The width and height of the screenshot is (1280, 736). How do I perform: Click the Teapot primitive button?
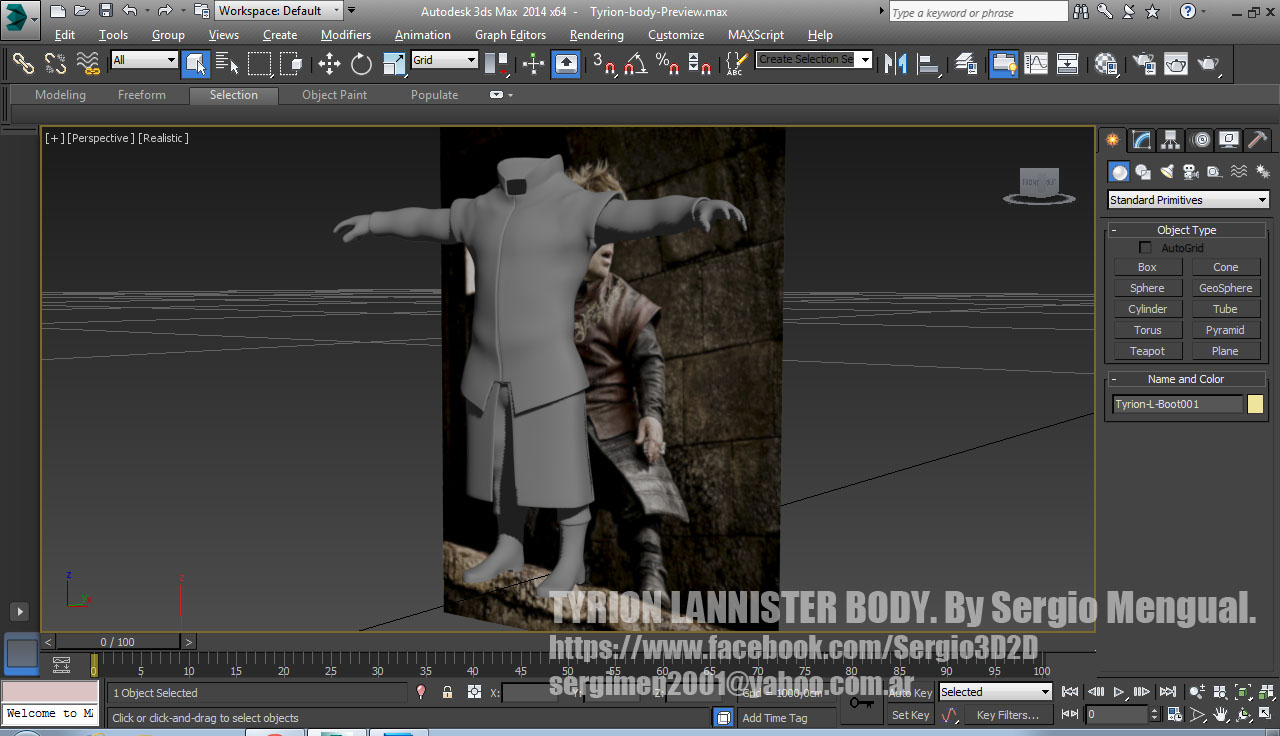point(1147,351)
